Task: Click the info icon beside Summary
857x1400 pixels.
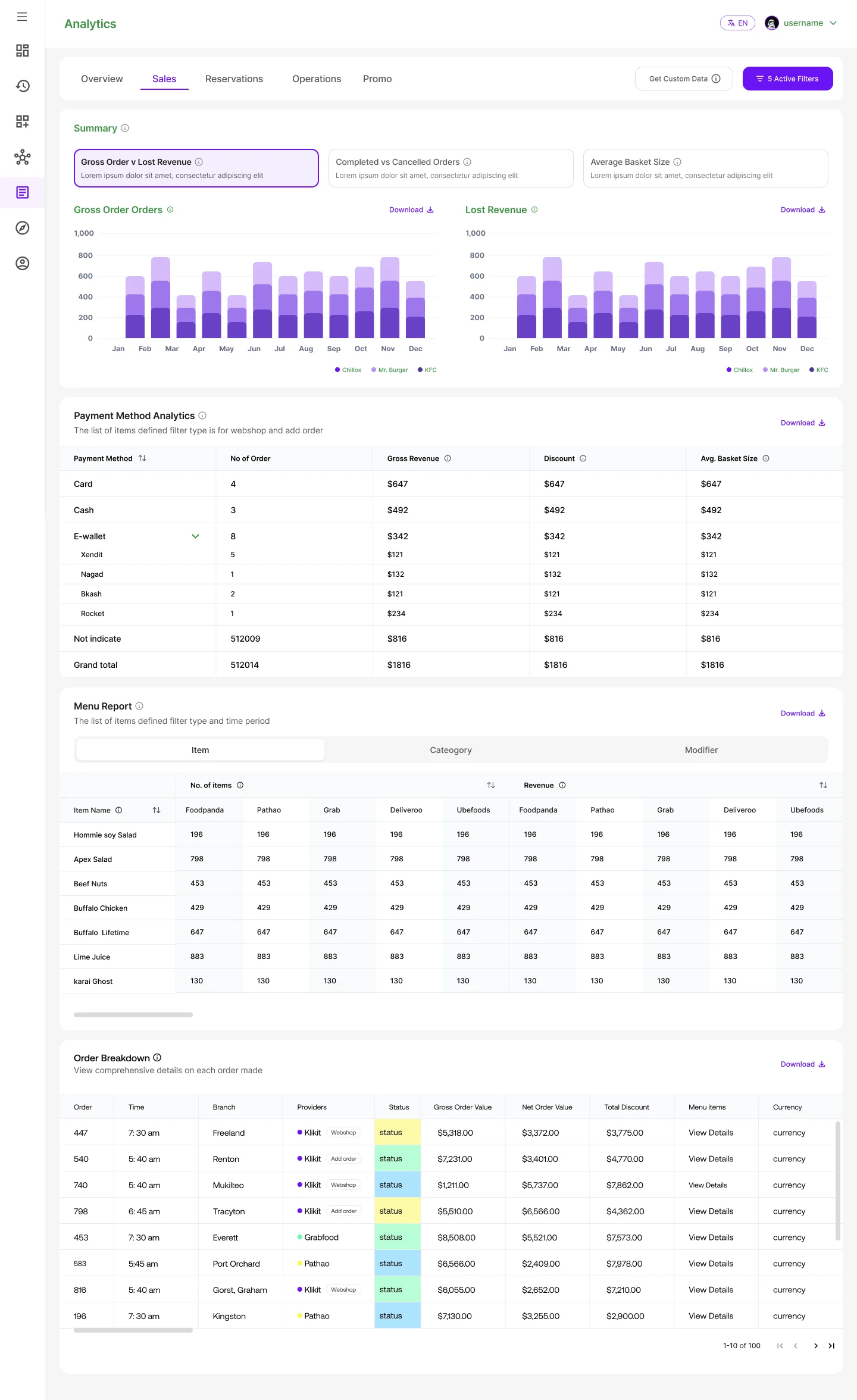Action: (125, 128)
